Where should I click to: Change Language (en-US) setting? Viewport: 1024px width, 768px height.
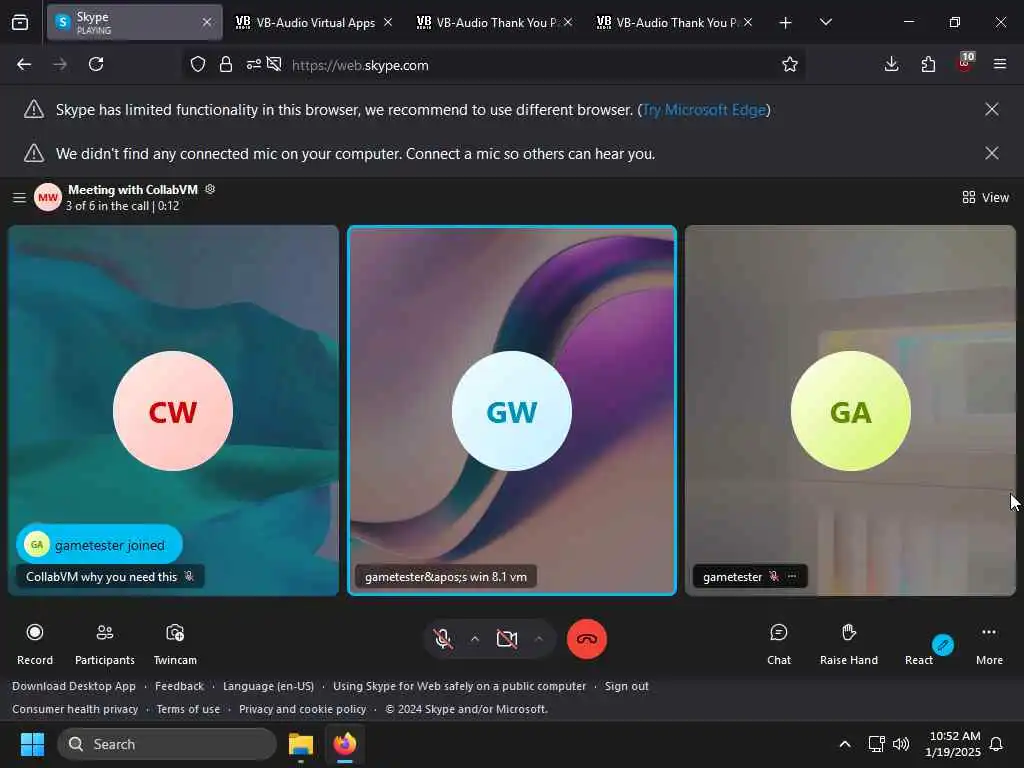point(268,686)
